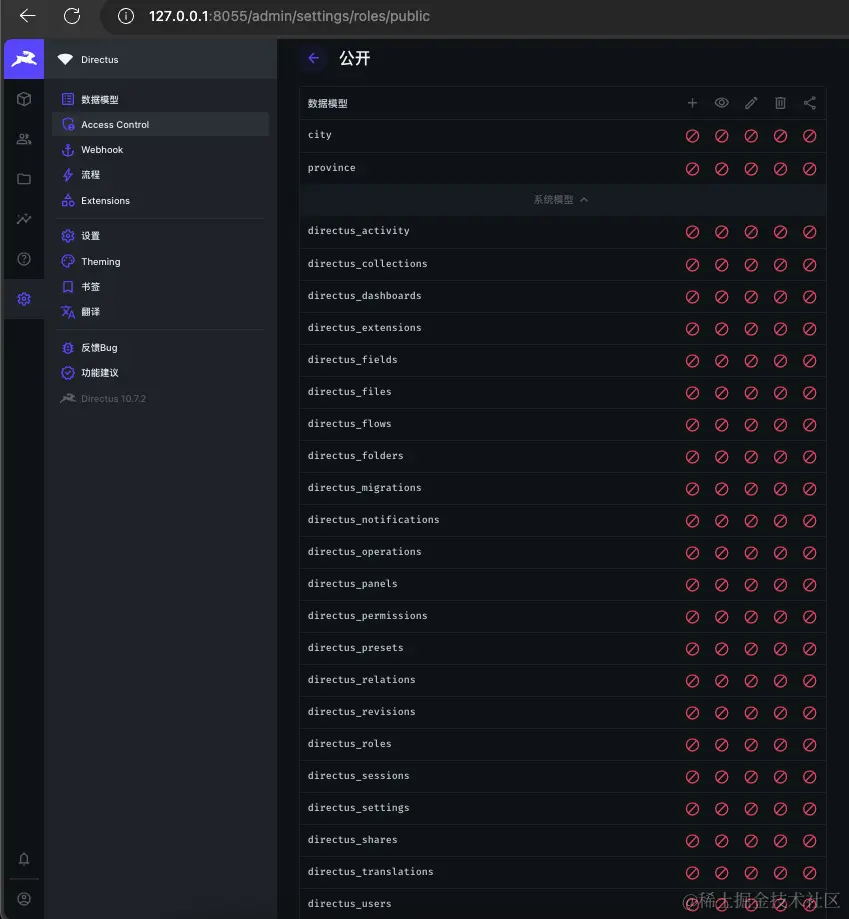Image resolution: width=849 pixels, height=919 pixels.
Task: Click the browser address bar URL
Action: pyautogui.click(x=290, y=16)
